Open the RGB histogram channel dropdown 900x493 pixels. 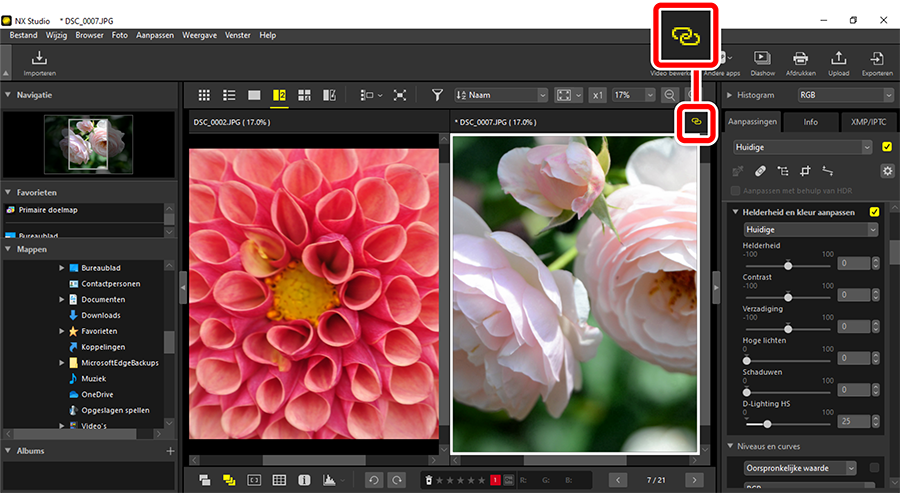[x=844, y=95]
